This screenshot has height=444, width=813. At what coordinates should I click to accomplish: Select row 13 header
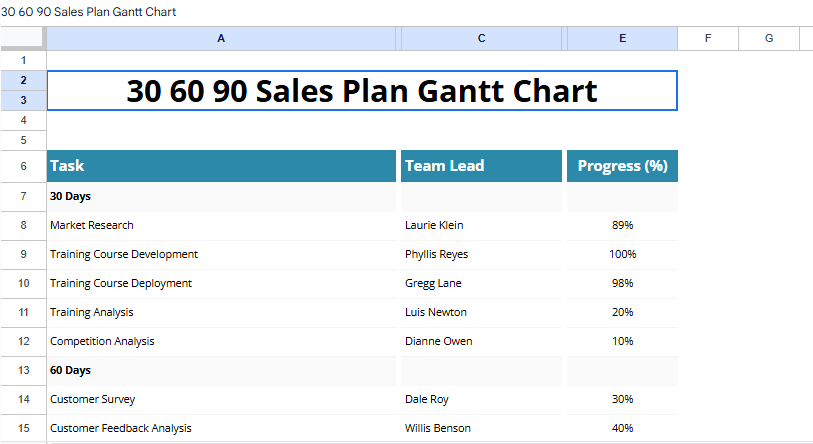tap(23, 370)
